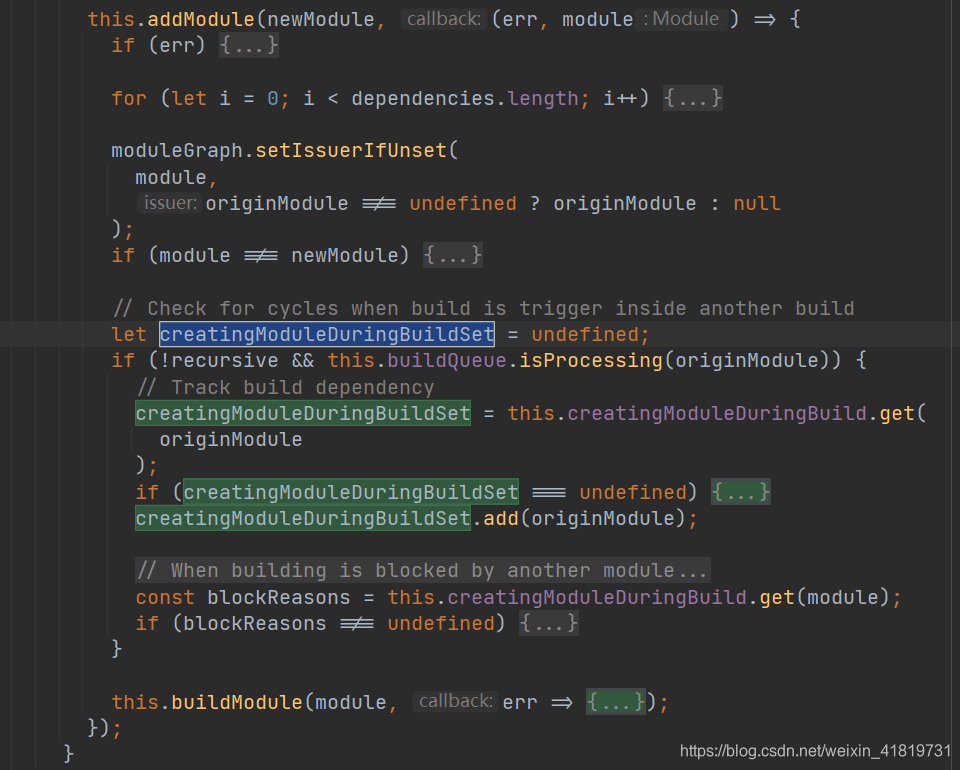960x770 pixels.
Task: Click 'moduleGraph' identifier
Action: tap(177, 151)
